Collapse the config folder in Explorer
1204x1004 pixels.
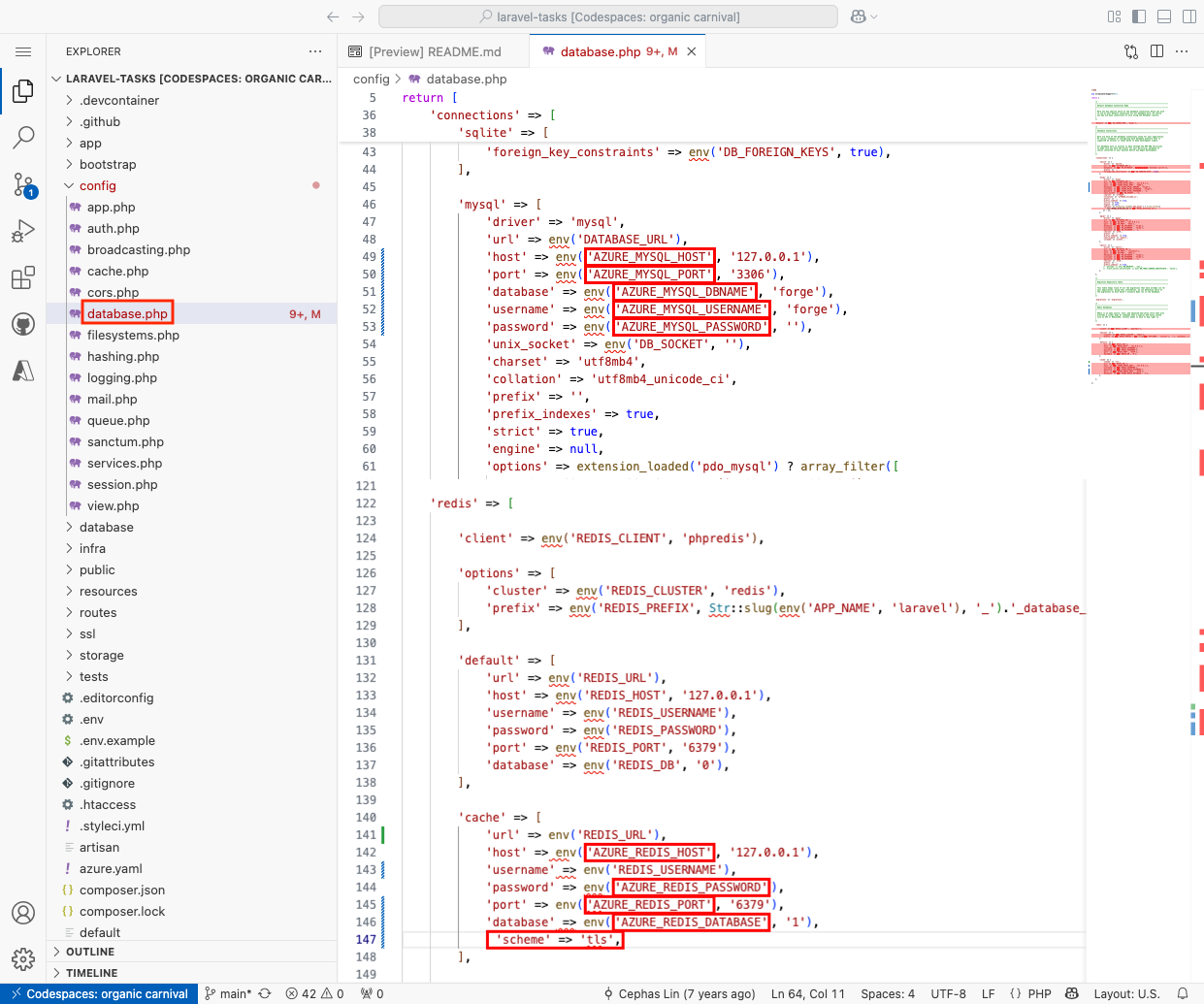[97, 185]
